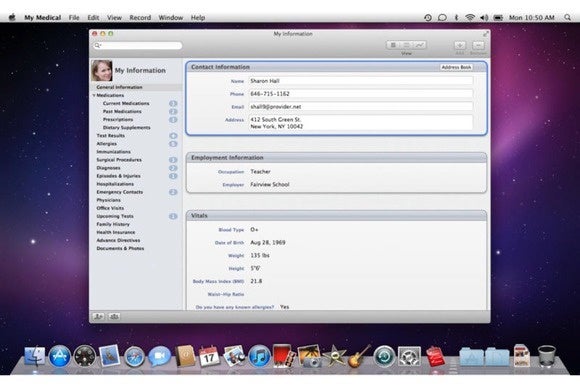Click the add person button at the window bottom
This screenshot has height=388, width=580.
pos(98,317)
